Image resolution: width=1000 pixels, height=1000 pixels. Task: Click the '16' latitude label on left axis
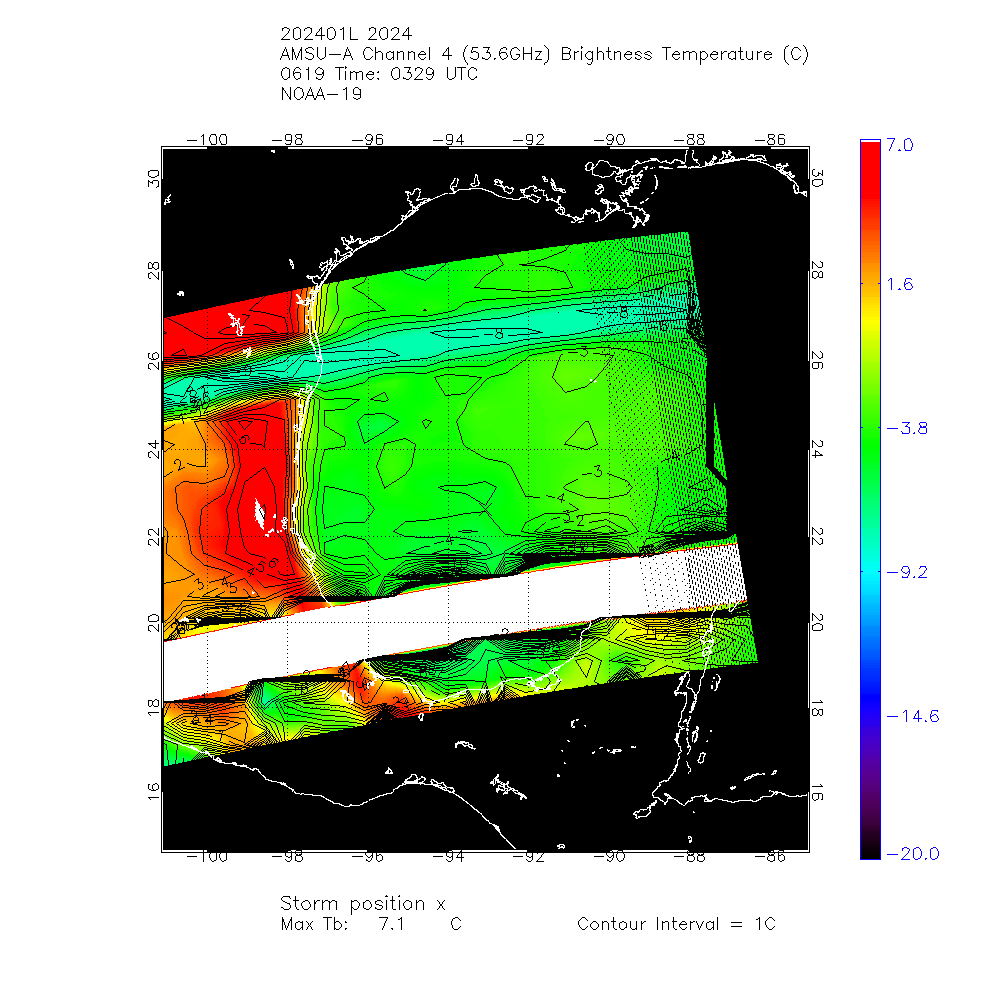coord(154,791)
